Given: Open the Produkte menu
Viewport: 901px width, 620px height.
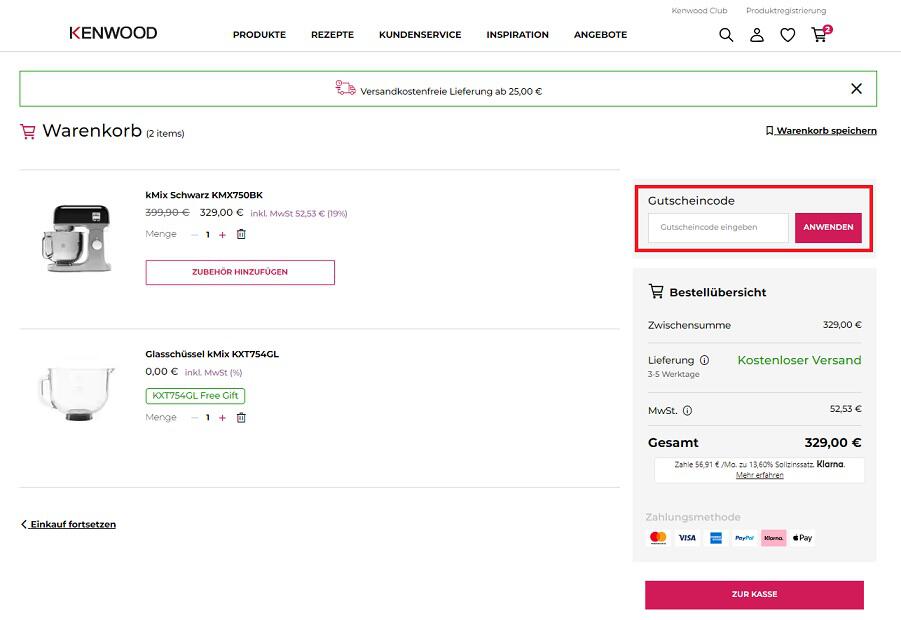Looking at the screenshot, I should 259,35.
